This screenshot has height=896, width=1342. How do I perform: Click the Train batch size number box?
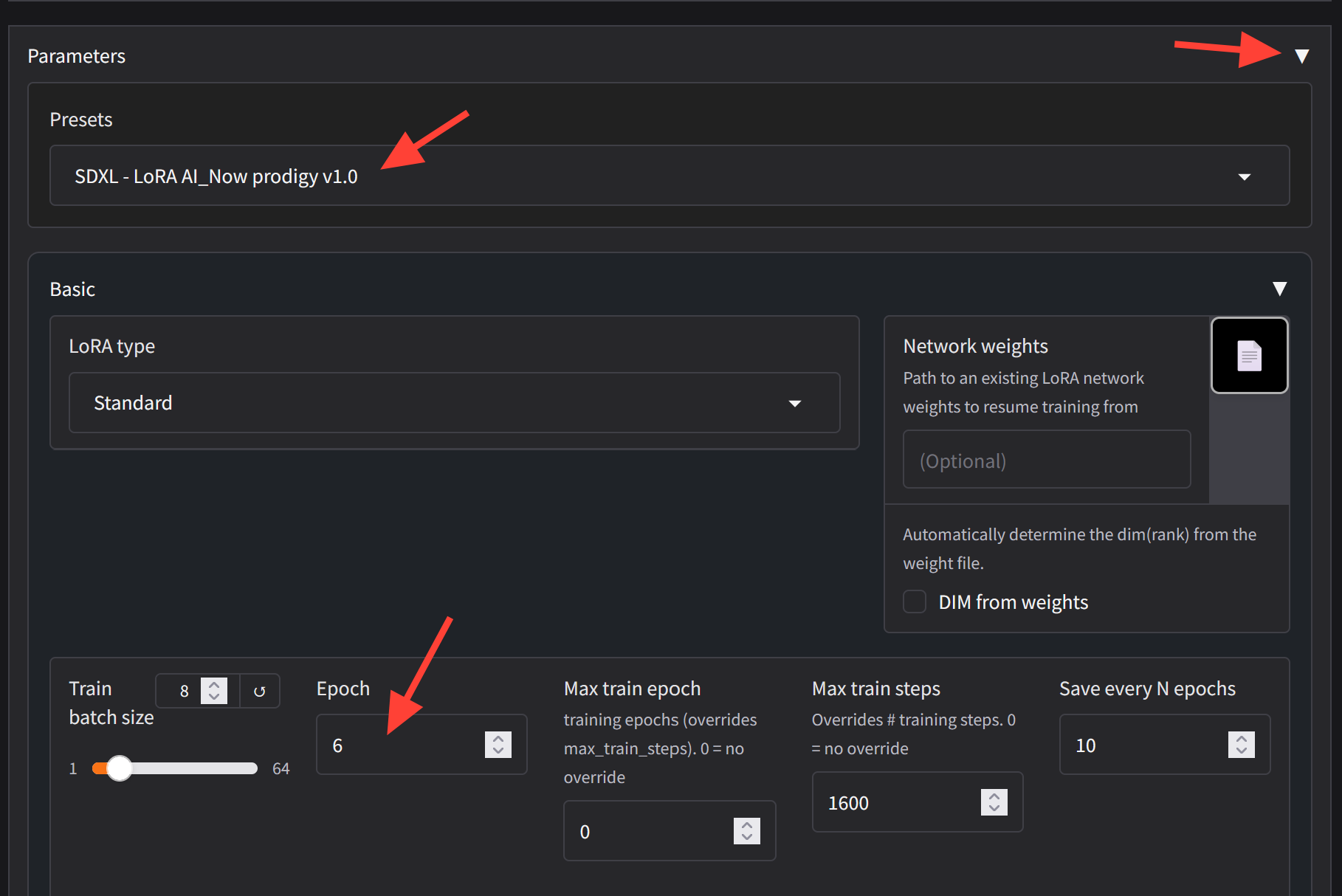[x=181, y=691]
